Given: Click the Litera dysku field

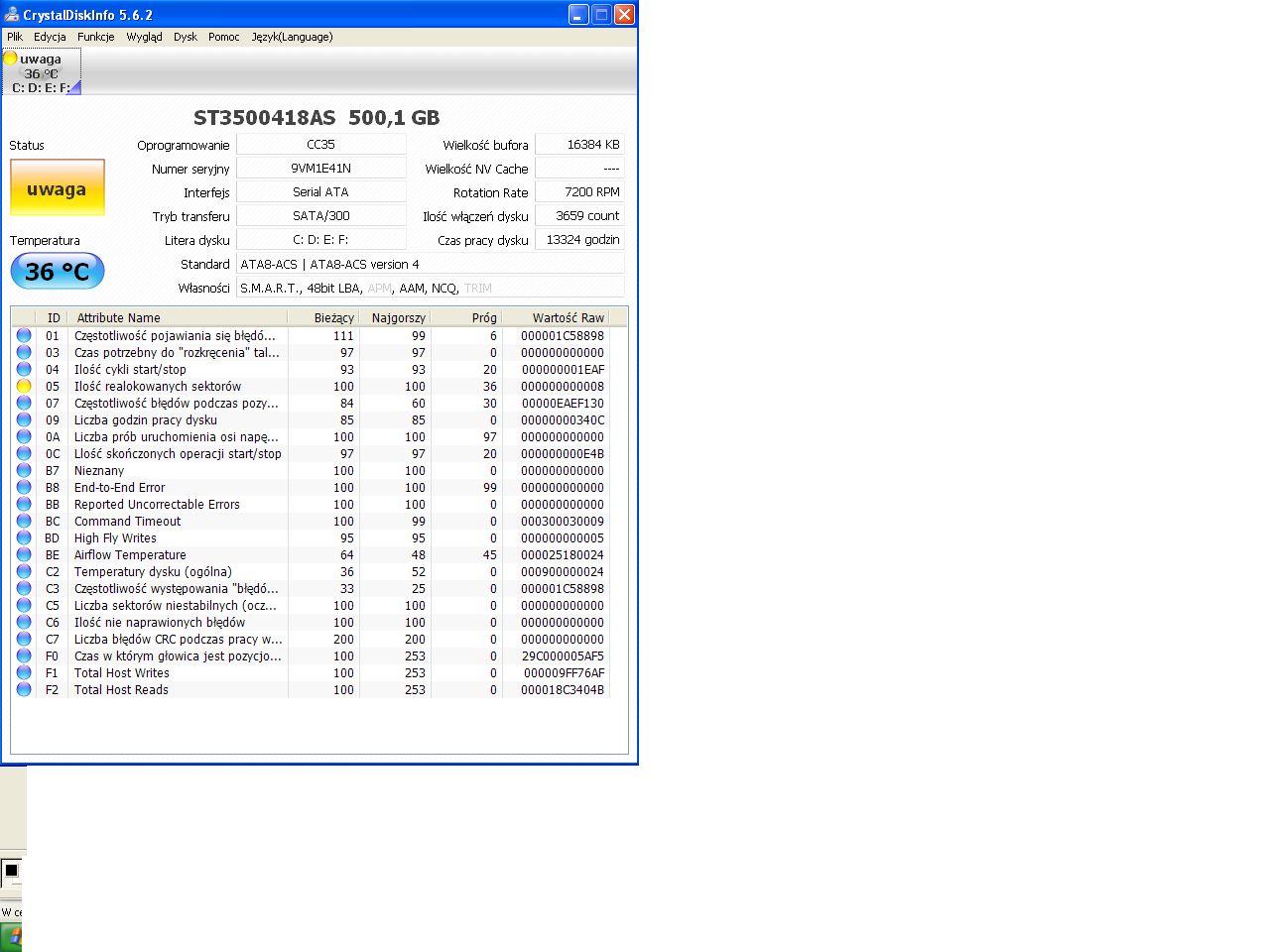Looking at the screenshot, I should (x=321, y=239).
